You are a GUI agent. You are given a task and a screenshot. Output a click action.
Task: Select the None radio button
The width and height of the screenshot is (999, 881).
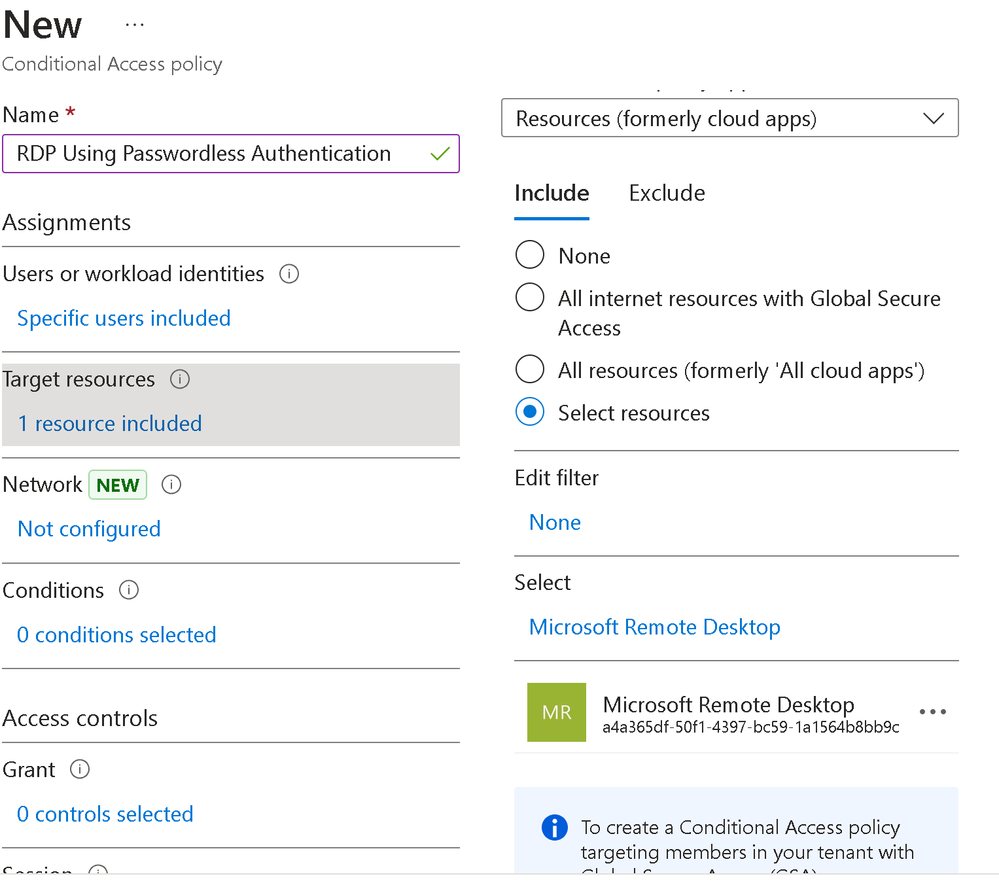click(529, 254)
